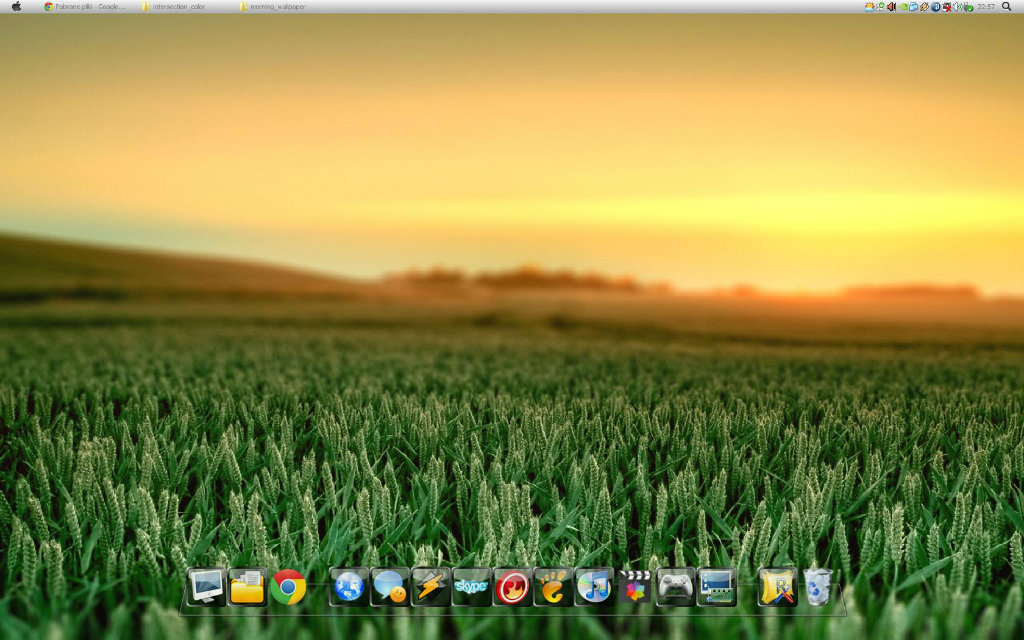Open the chat bubble messenger icon in the dock

tap(390, 586)
